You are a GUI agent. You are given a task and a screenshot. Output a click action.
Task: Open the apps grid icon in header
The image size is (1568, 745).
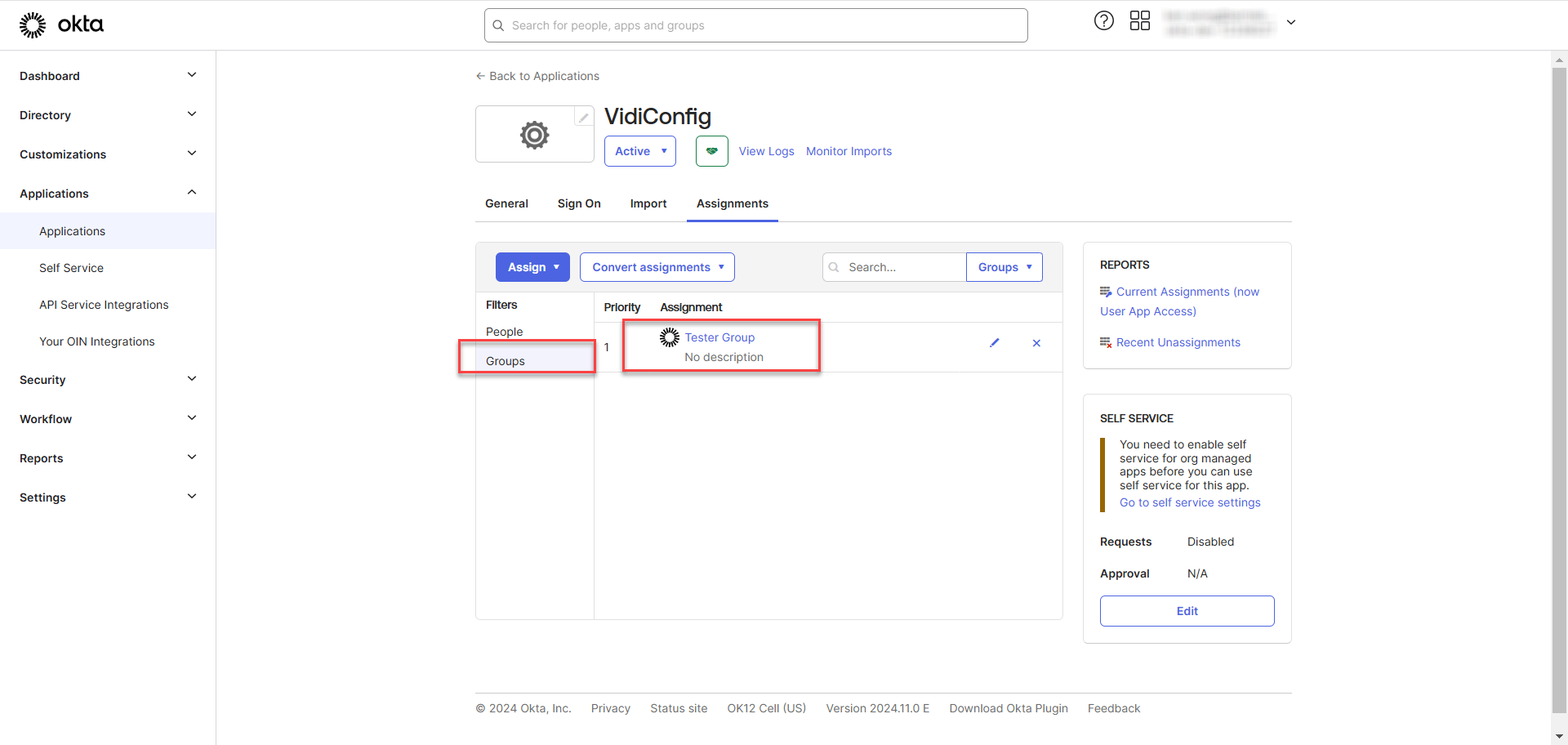pos(1139,21)
